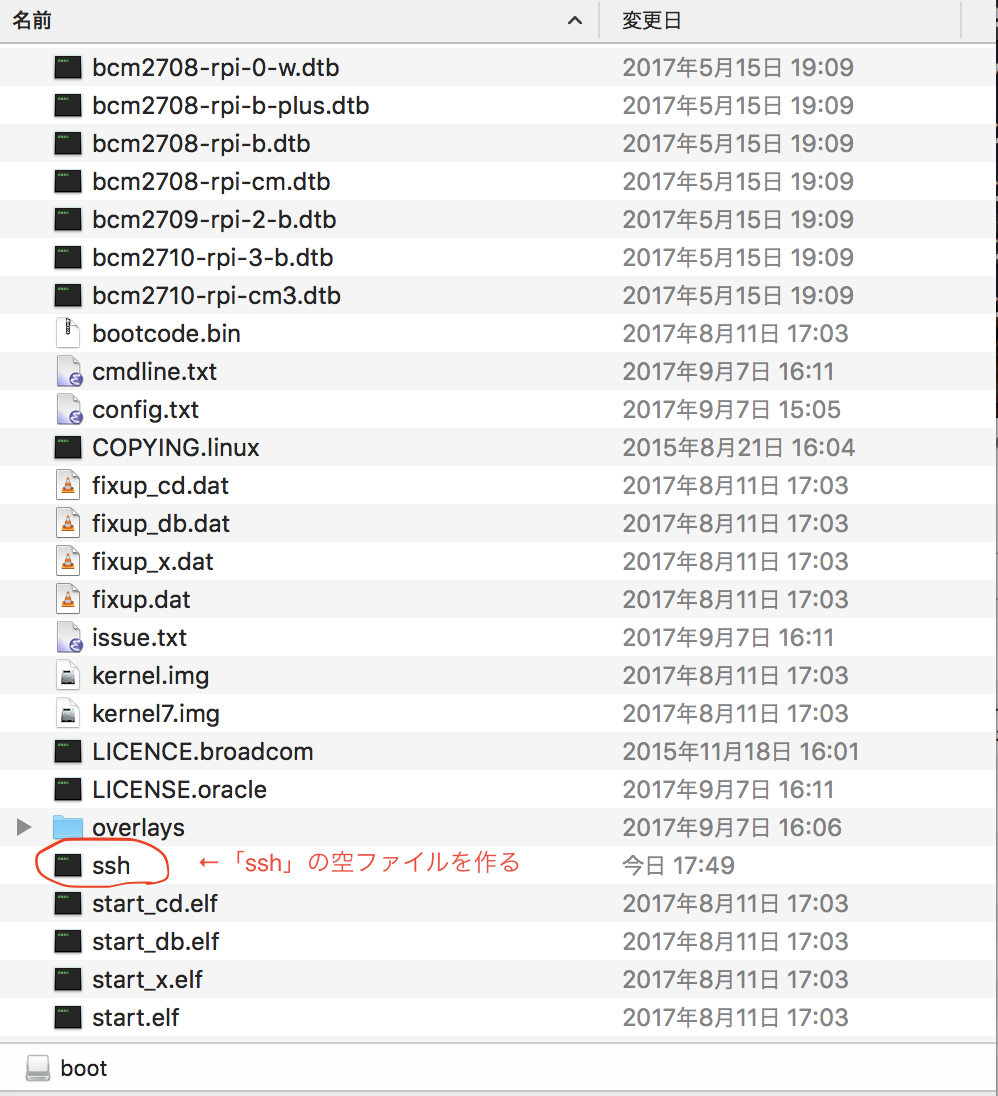Click the boot volume icon in the status bar

37,1068
